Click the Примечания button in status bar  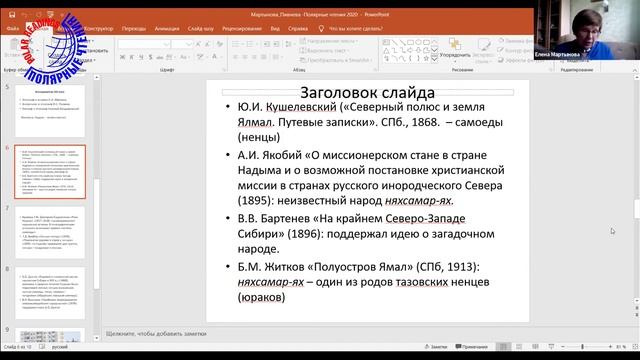[x=472, y=347]
